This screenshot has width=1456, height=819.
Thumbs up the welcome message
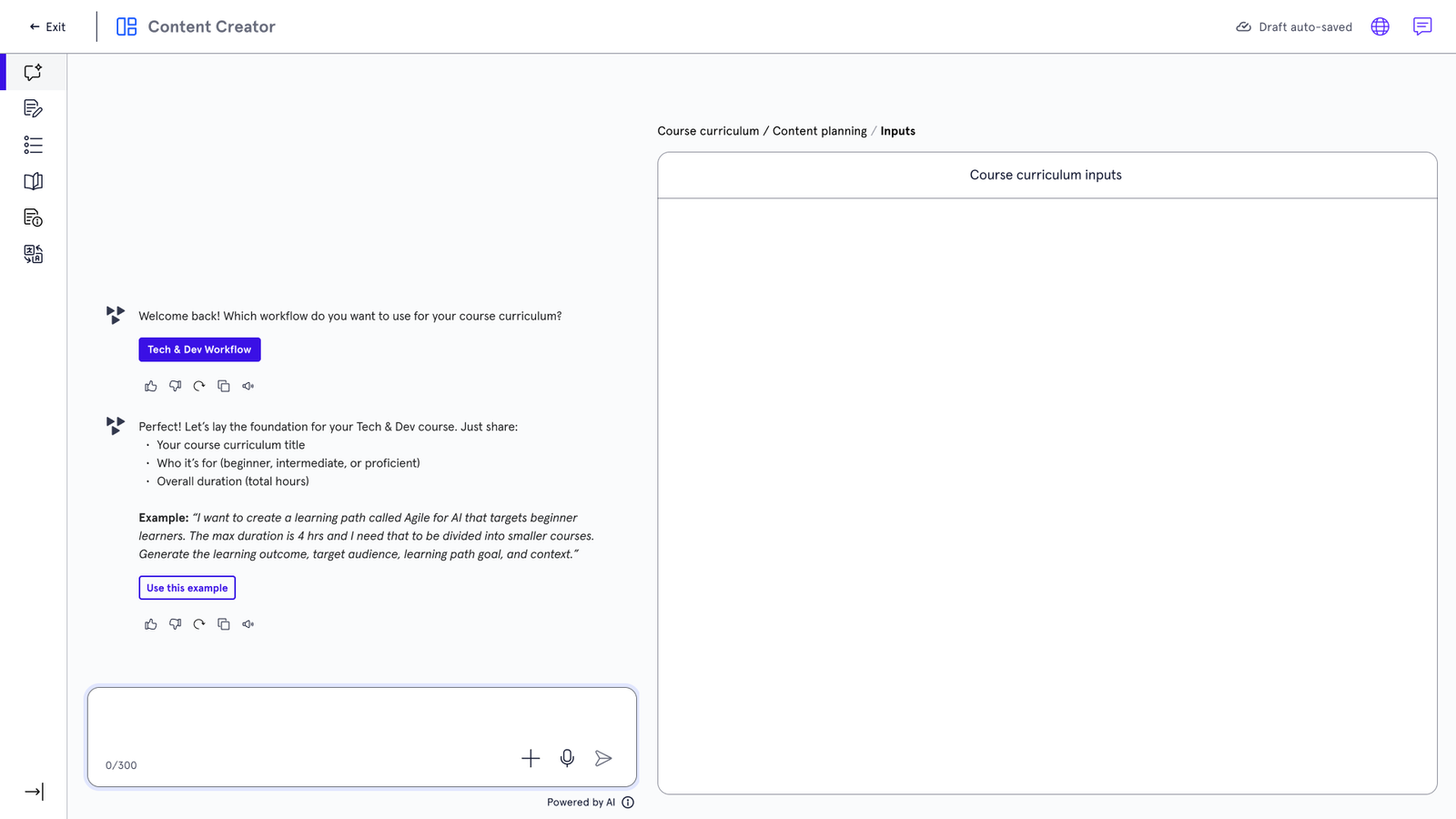click(151, 386)
